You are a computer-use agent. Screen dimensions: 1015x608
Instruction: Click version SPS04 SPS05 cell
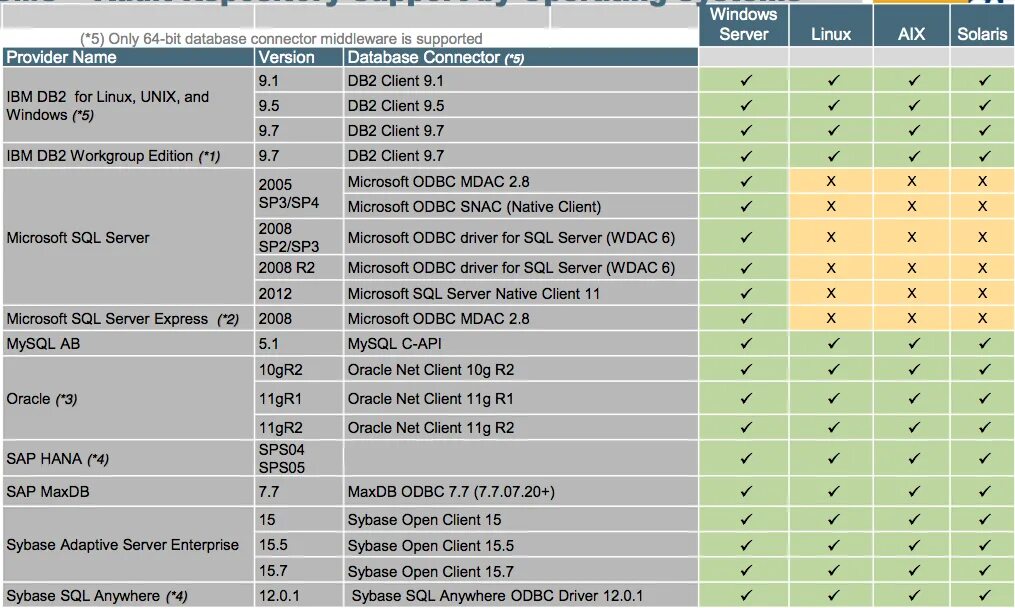(x=298, y=458)
